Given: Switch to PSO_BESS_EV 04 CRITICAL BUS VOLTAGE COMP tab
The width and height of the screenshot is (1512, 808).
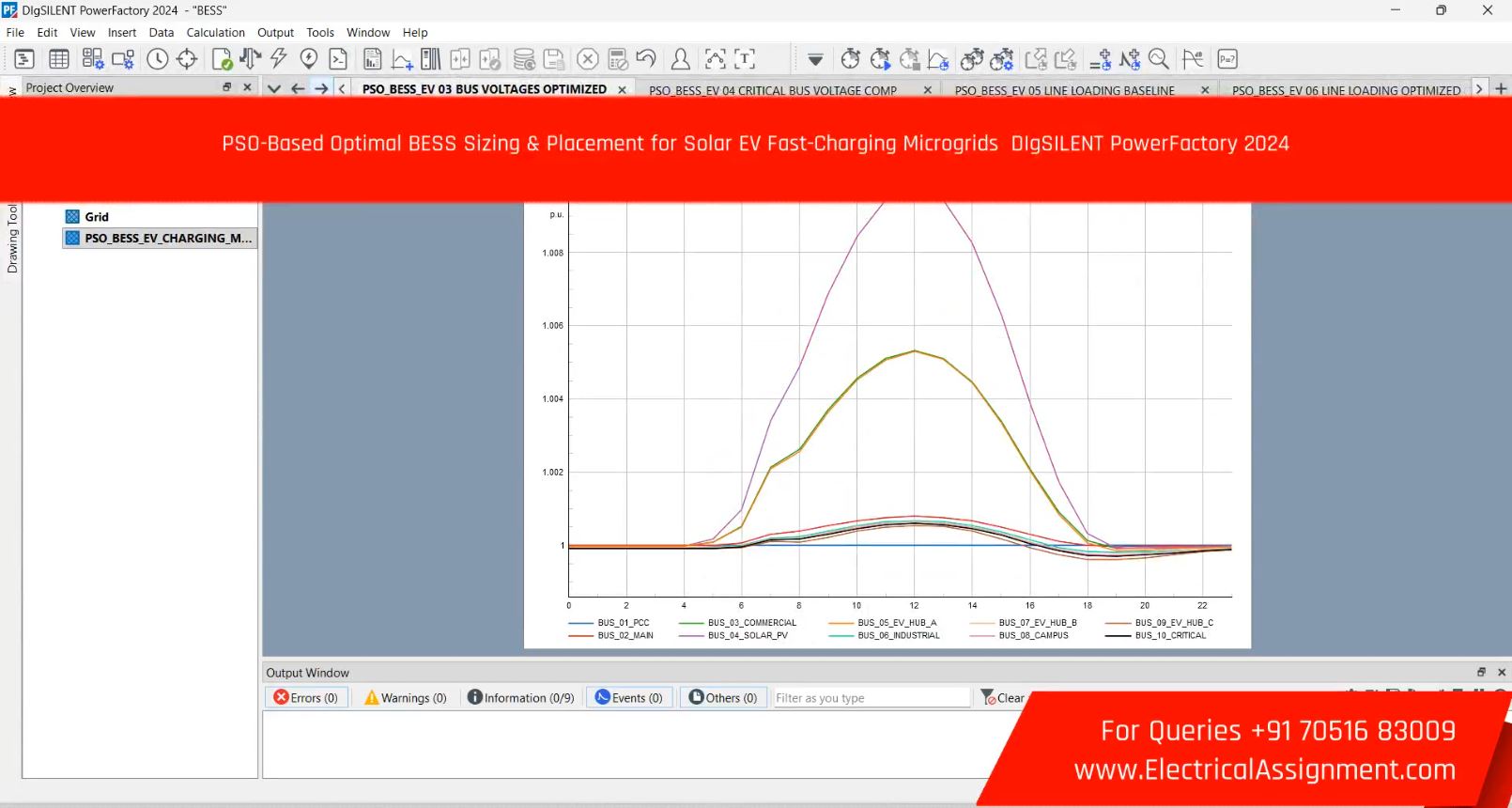Looking at the screenshot, I should (x=773, y=90).
